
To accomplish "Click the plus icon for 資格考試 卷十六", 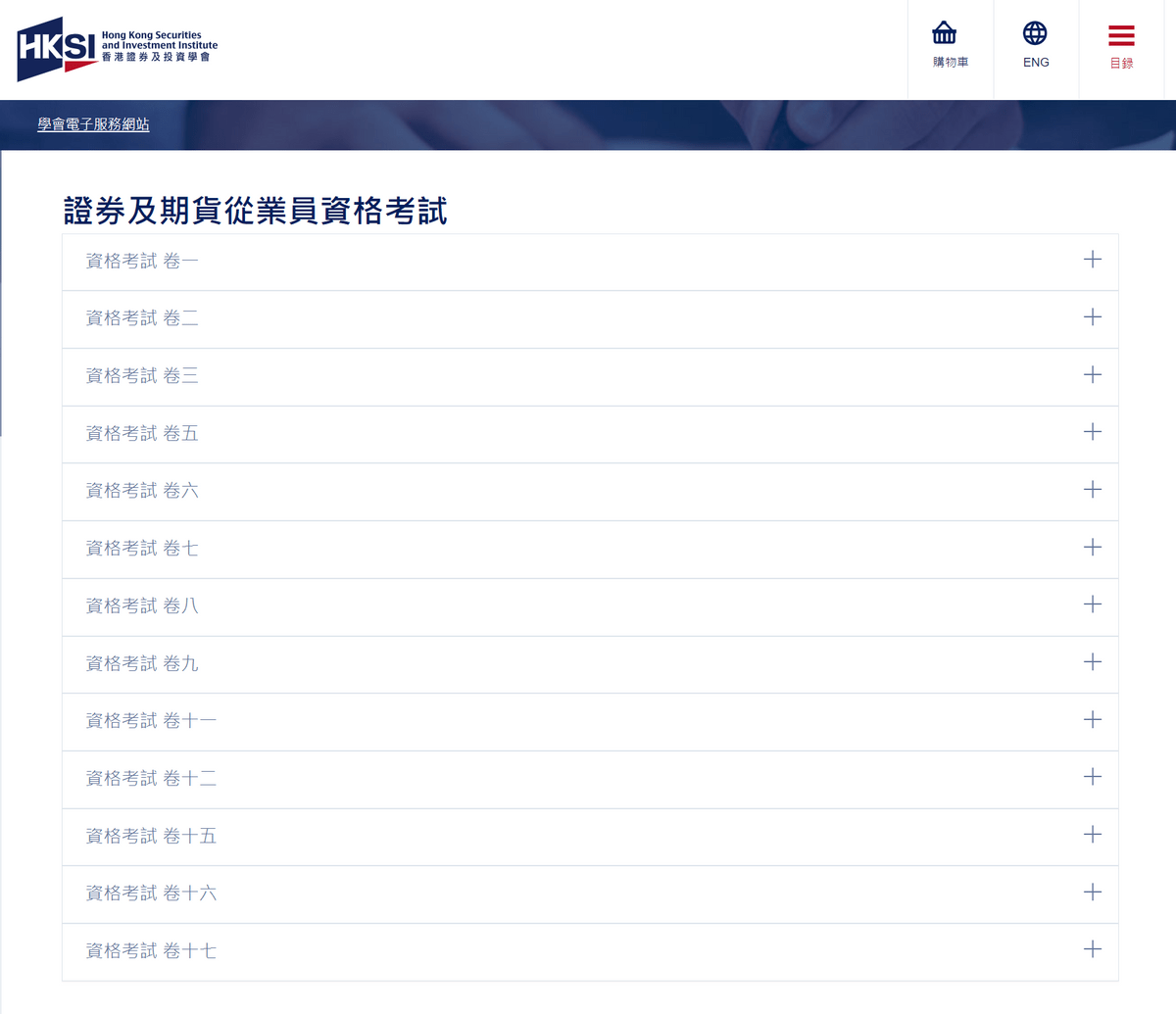I will pos(1092,893).
